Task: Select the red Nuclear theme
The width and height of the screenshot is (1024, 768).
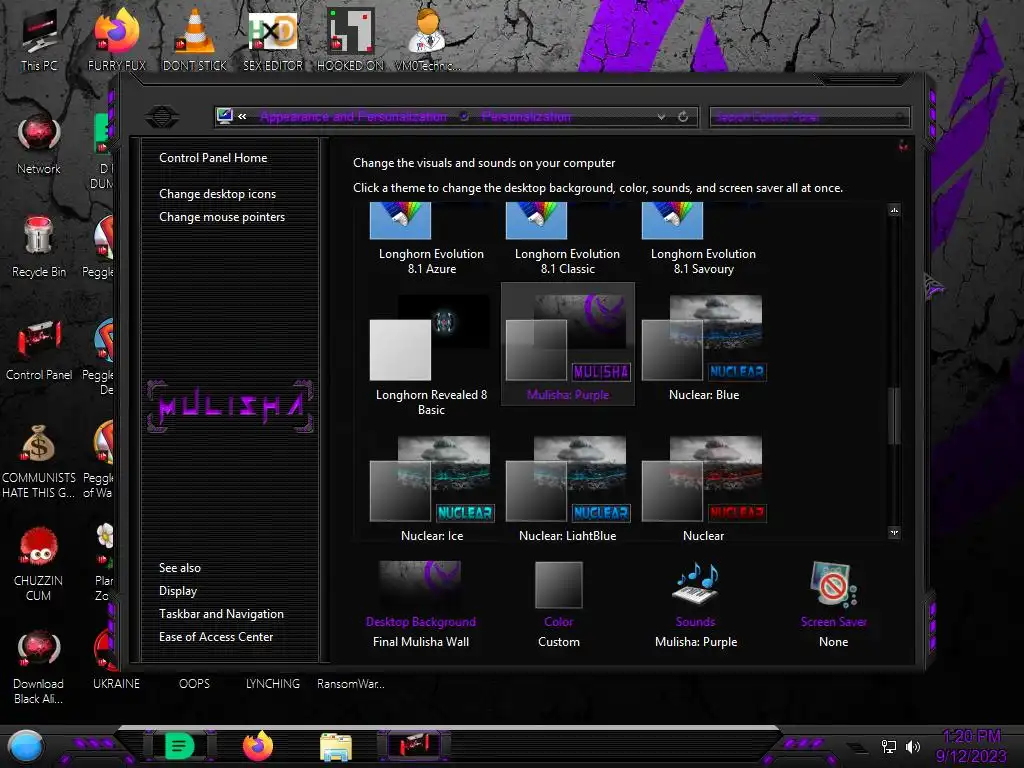Action: (x=703, y=487)
